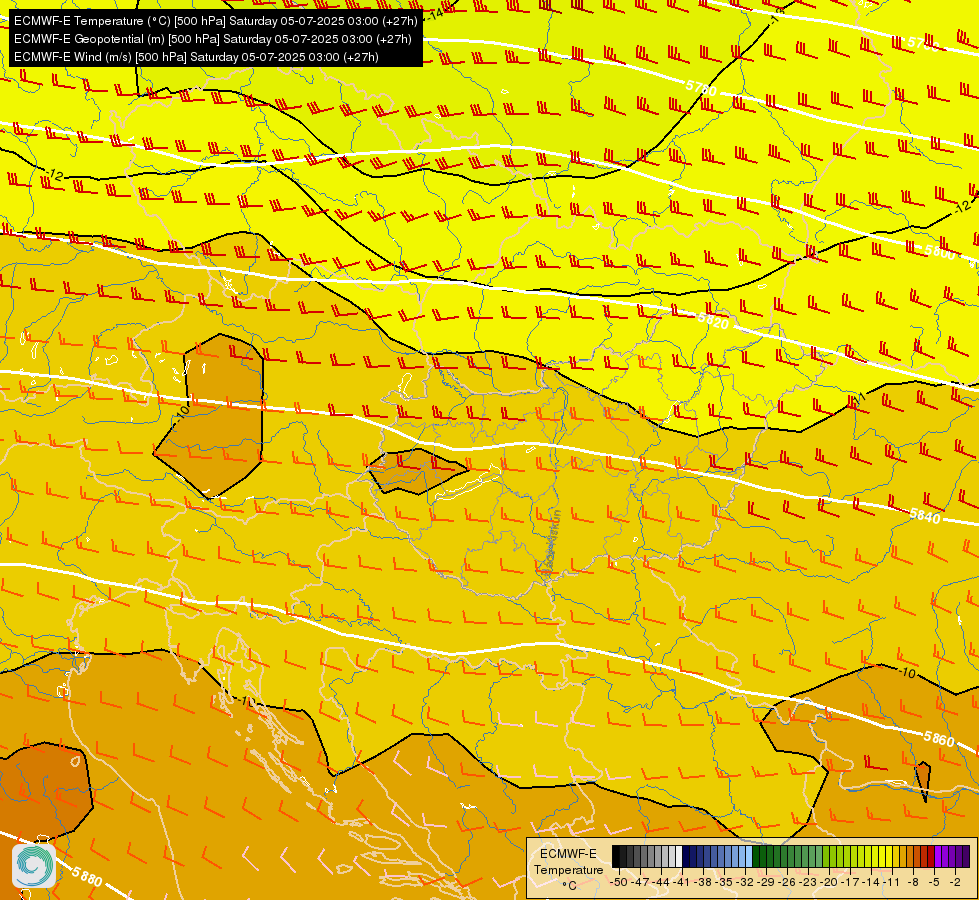
Task: Click the 5860 geopotential contour label
Action: tap(939, 739)
